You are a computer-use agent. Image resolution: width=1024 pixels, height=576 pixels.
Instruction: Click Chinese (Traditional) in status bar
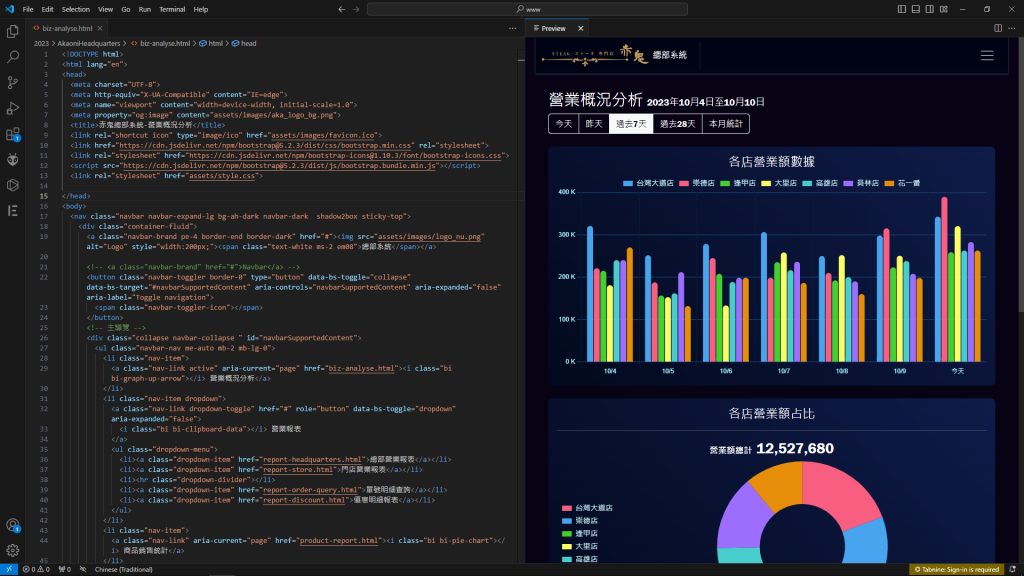click(123, 569)
